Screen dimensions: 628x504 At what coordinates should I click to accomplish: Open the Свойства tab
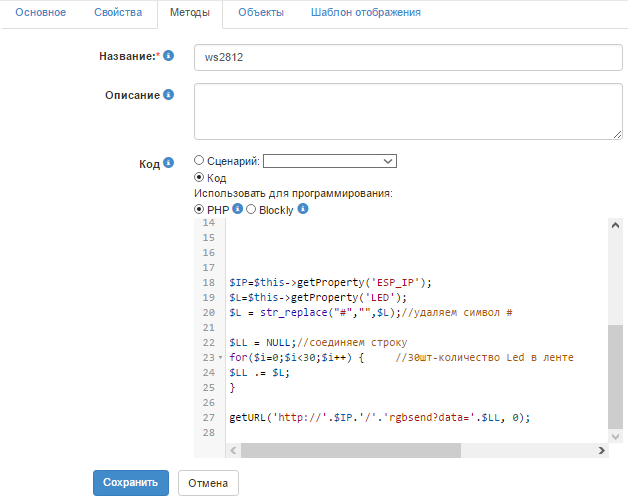[117, 13]
